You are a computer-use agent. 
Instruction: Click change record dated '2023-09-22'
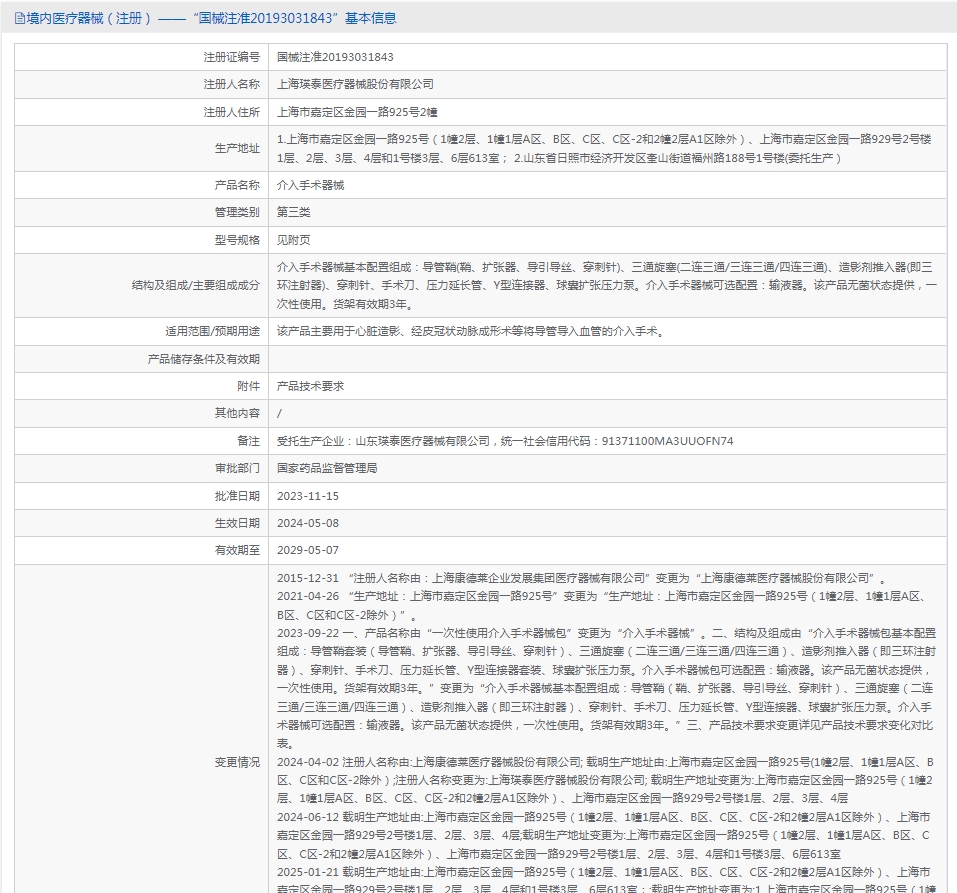[x=607, y=689]
